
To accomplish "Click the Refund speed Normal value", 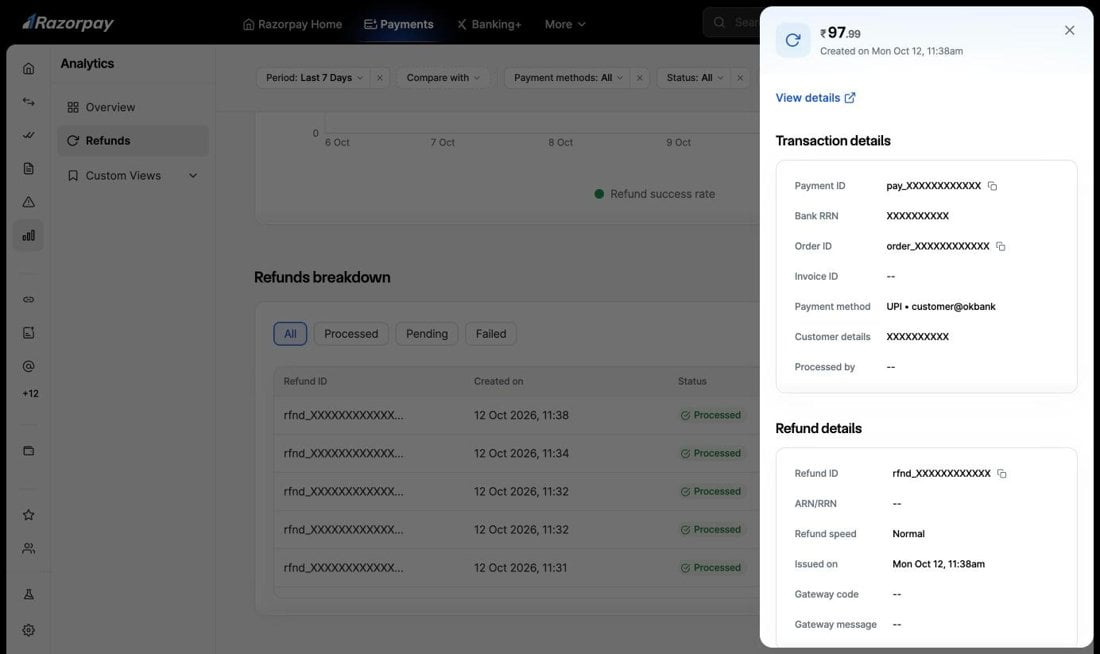I will [x=908, y=534].
